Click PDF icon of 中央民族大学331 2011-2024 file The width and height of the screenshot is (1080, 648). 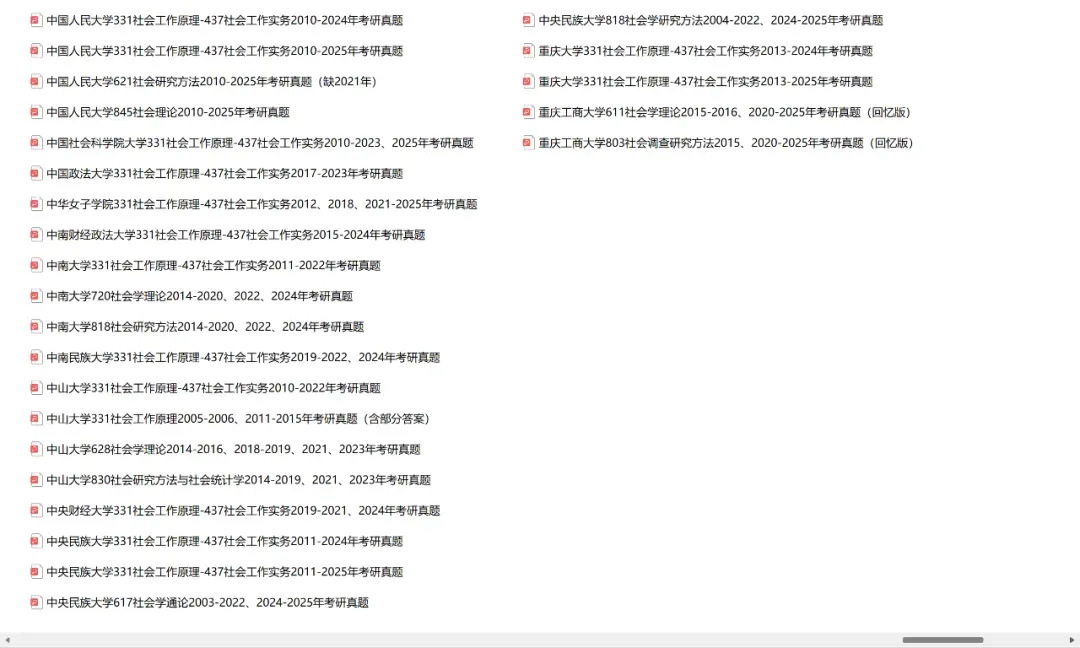(36, 541)
